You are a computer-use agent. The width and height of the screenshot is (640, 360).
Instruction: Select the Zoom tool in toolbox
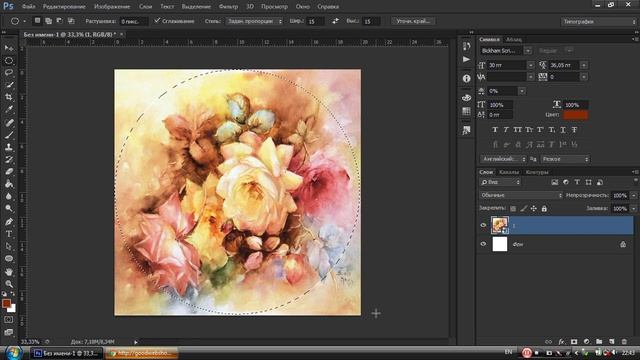(9, 284)
